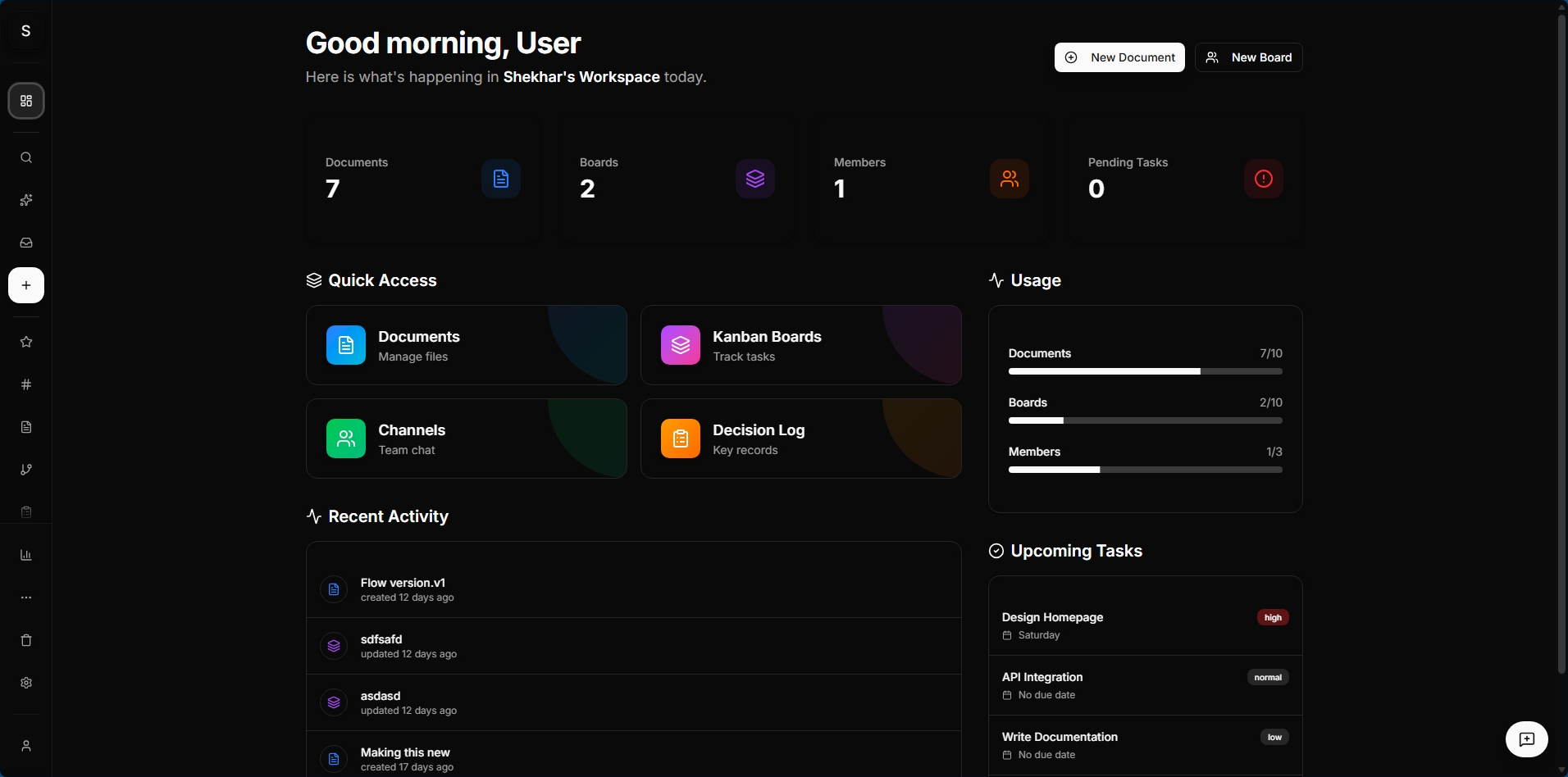Open the Flow version.v1 recent activity item

click(x=631, y=588)
